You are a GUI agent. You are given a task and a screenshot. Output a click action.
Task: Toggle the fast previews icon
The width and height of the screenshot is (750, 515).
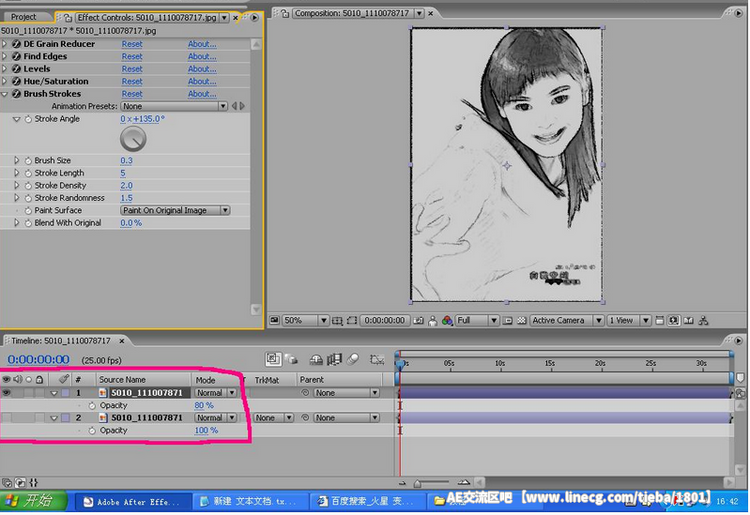click(674, 321)
